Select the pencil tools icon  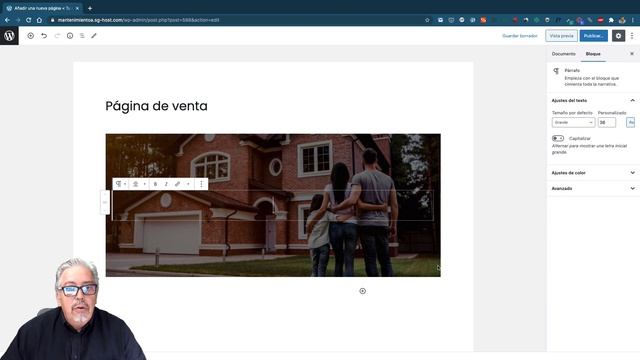click(x=94, y=36)
